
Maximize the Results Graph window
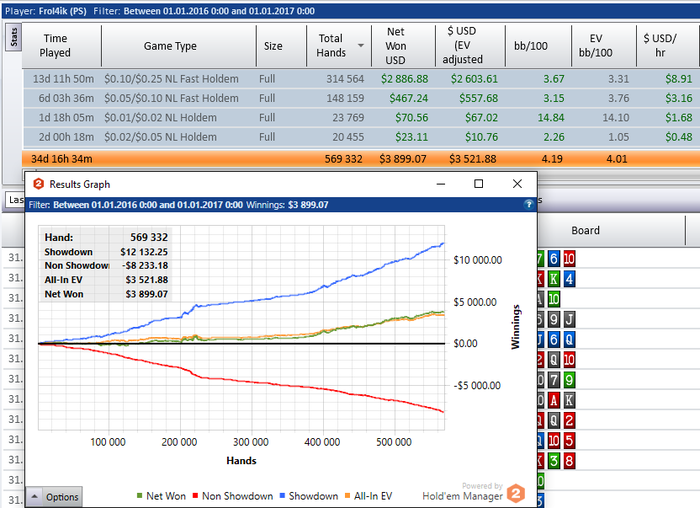point(479,184)
